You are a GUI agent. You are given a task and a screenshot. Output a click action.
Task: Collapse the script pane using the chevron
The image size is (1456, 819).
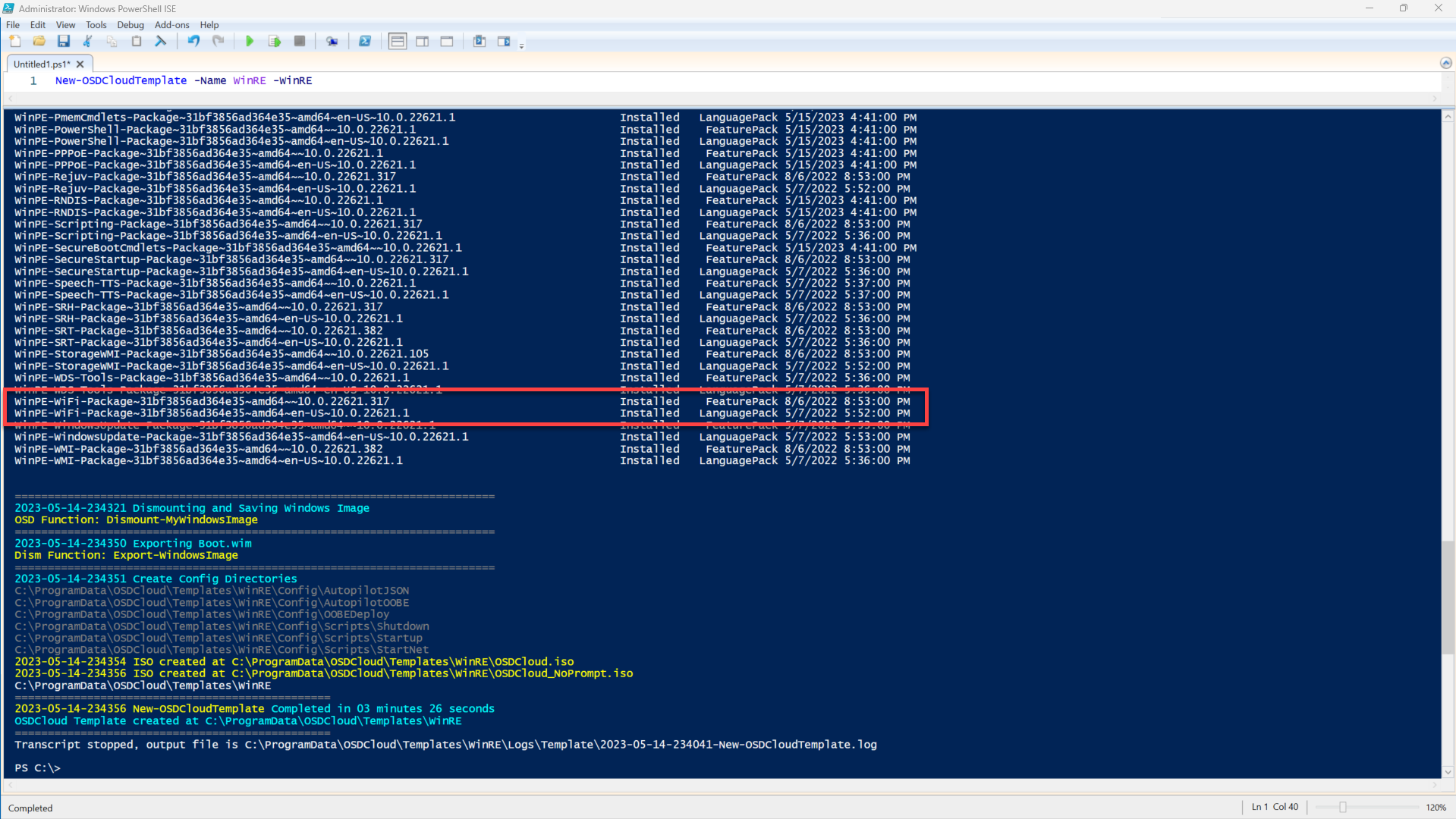pos(1445,63)
